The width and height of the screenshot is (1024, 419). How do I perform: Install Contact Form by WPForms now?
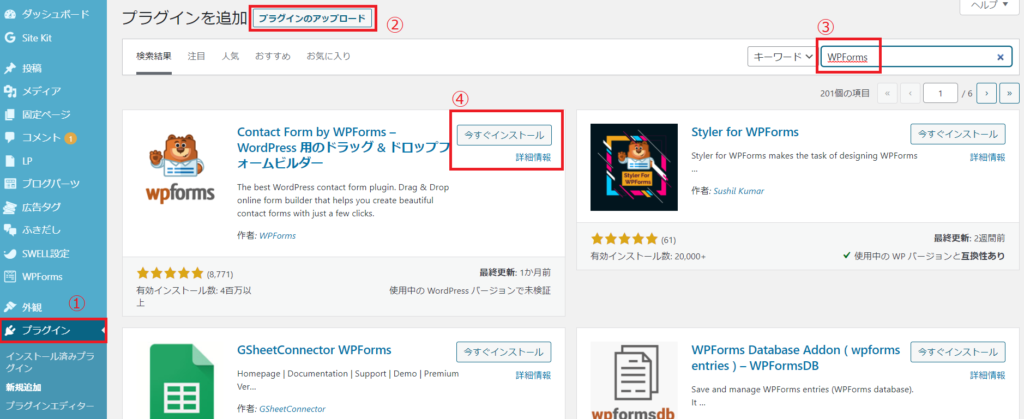click(x=504, y=135)
